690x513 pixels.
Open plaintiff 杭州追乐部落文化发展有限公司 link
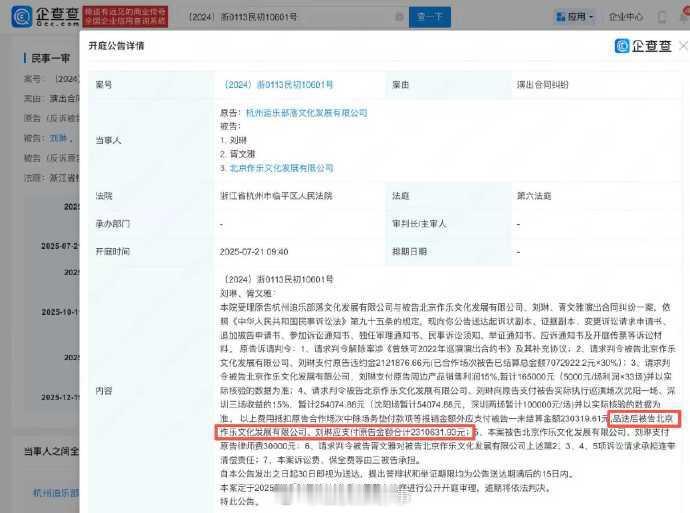306,113
